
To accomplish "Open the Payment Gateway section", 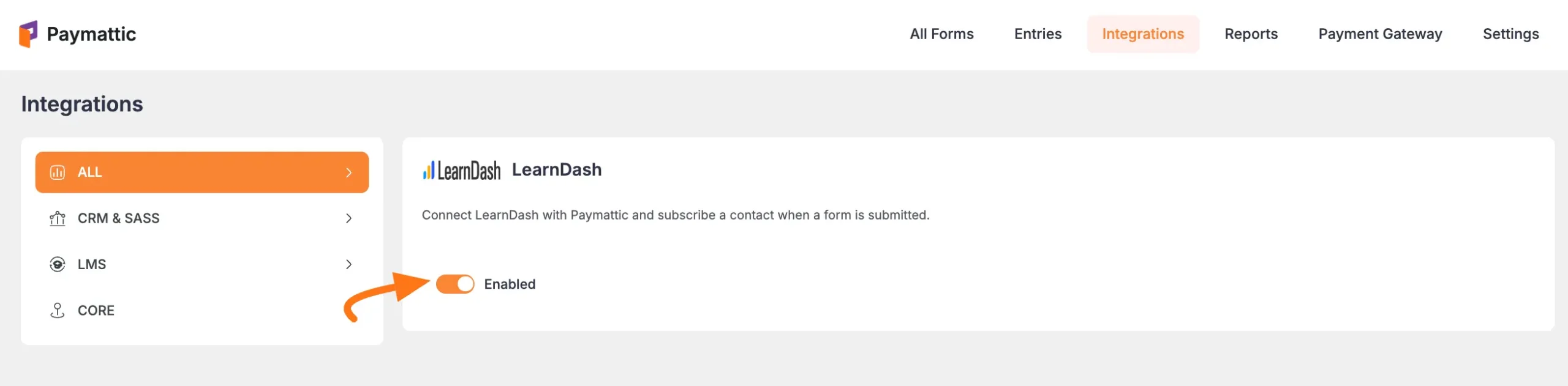I will point(1381,34).
